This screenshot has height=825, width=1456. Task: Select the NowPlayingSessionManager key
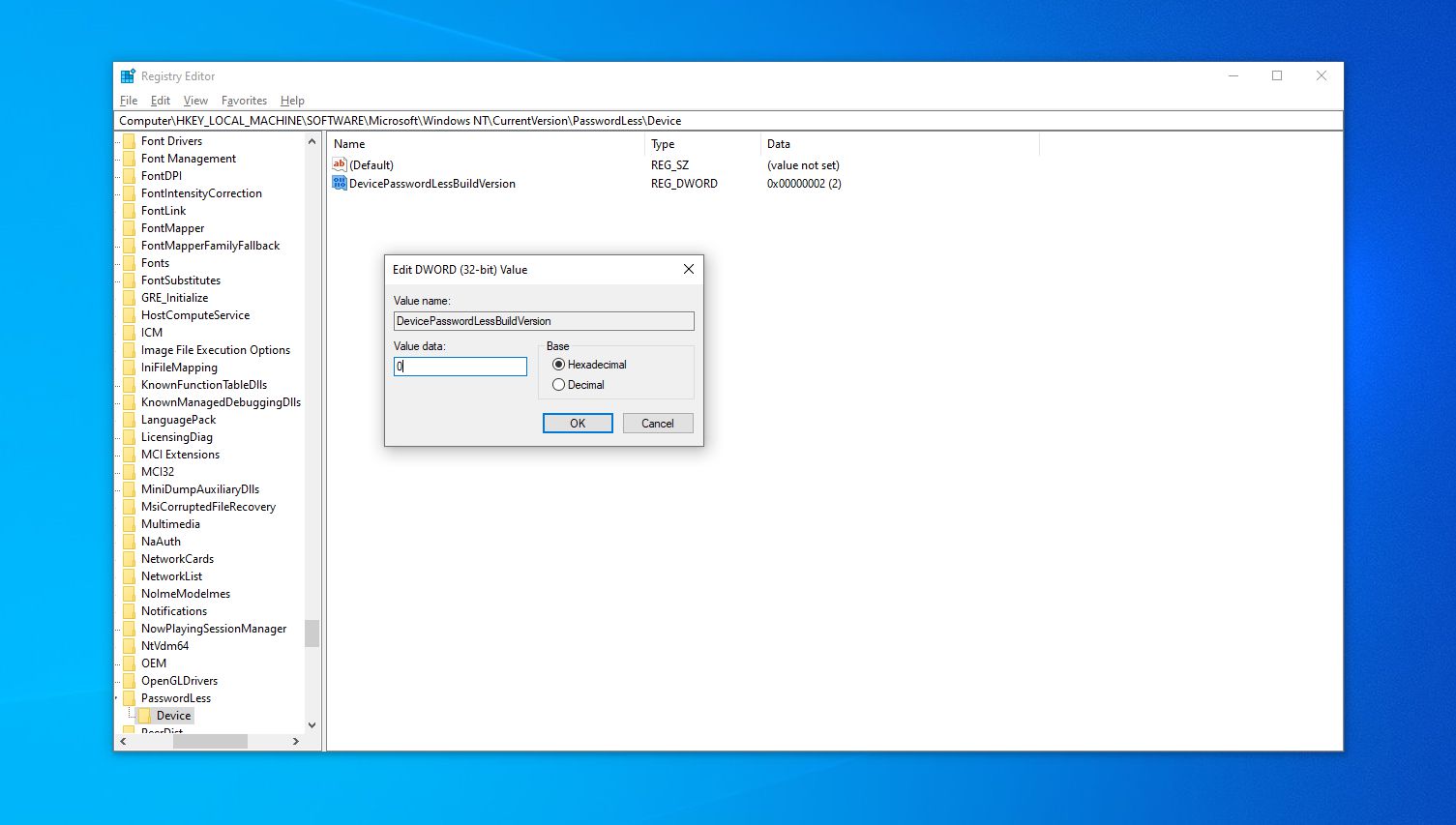[214, 629]
